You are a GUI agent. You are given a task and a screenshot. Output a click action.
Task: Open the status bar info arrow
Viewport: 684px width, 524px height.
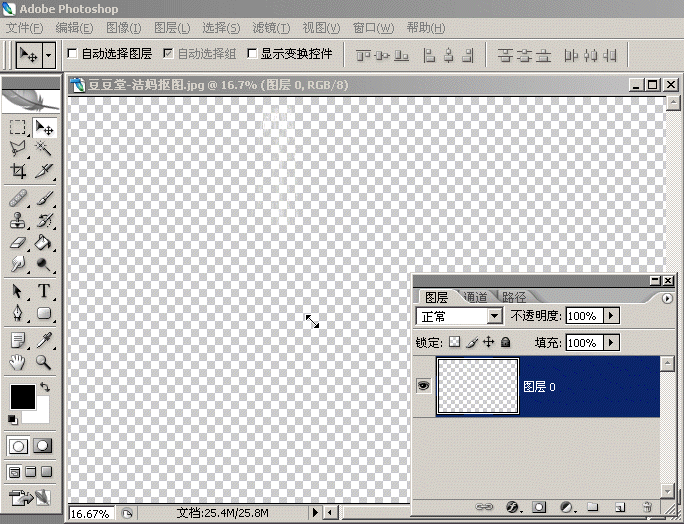315,512
